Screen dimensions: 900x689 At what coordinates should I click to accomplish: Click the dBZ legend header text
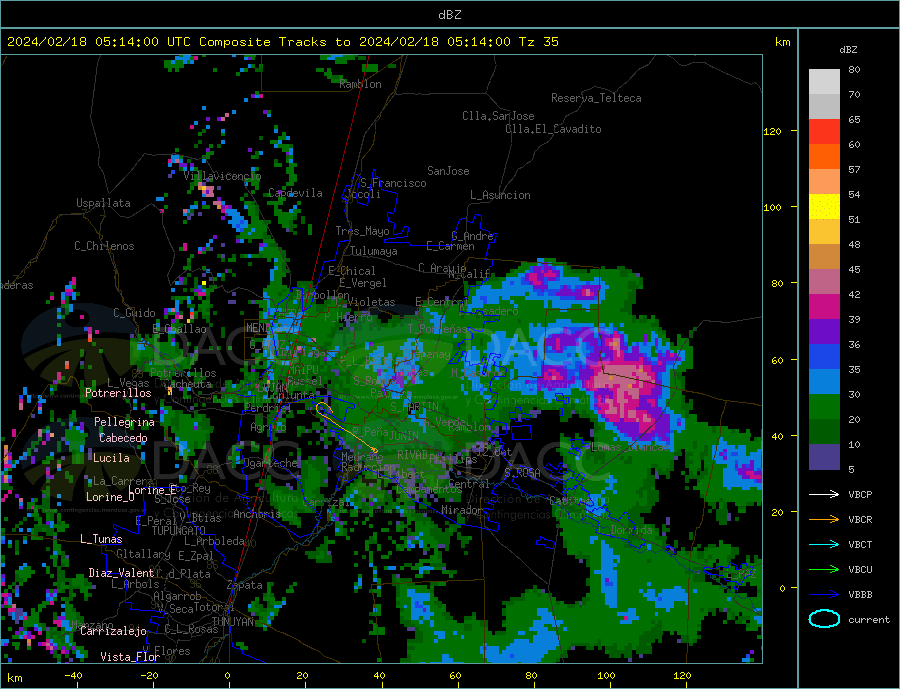848,50
